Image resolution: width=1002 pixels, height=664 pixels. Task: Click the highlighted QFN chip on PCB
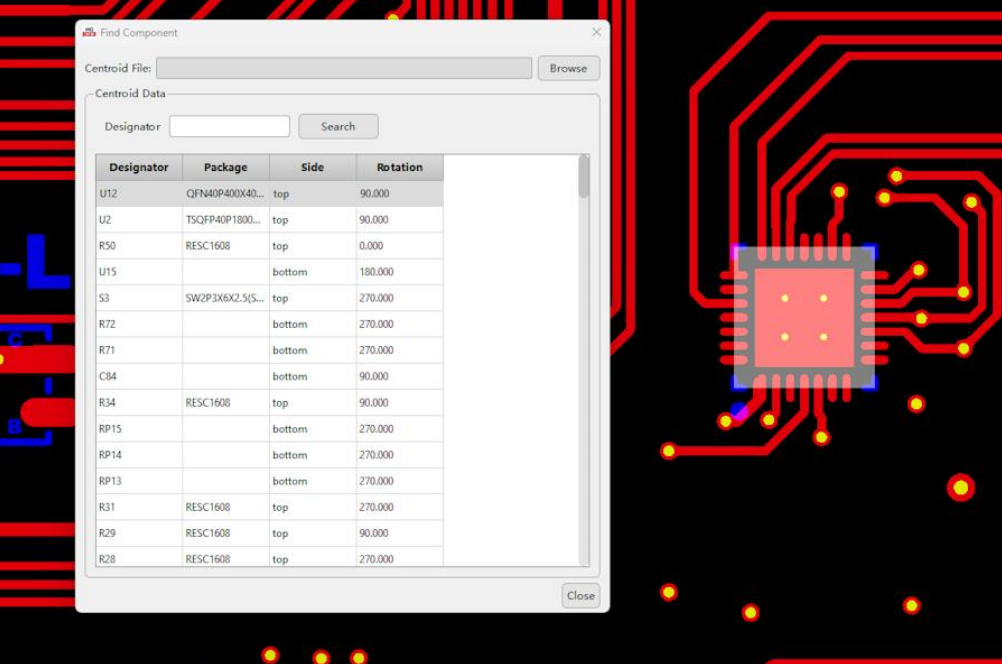coord(804,318)
